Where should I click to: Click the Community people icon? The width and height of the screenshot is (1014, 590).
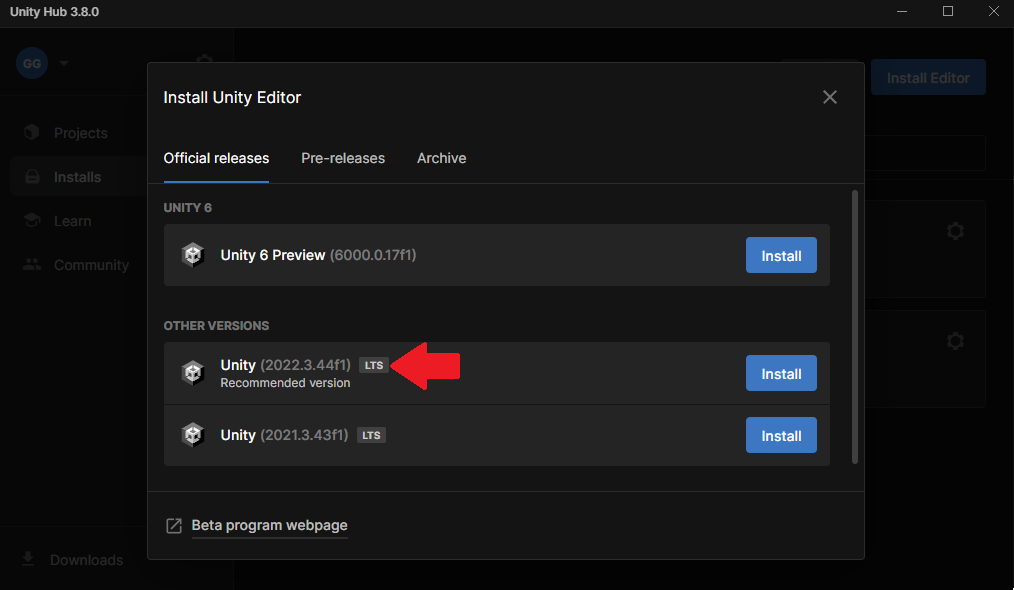[x=32, y=264]
